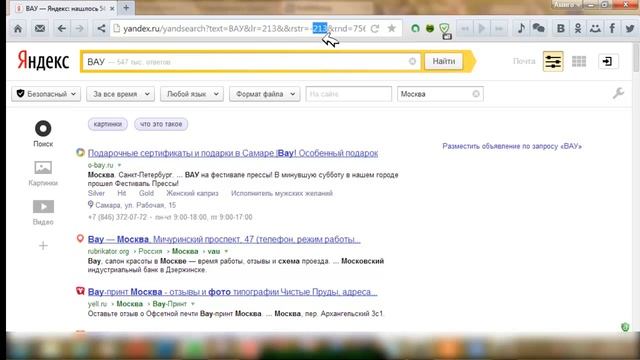Open a new tab with plus button
The image size is (640, 360).
tap(126, 8)
